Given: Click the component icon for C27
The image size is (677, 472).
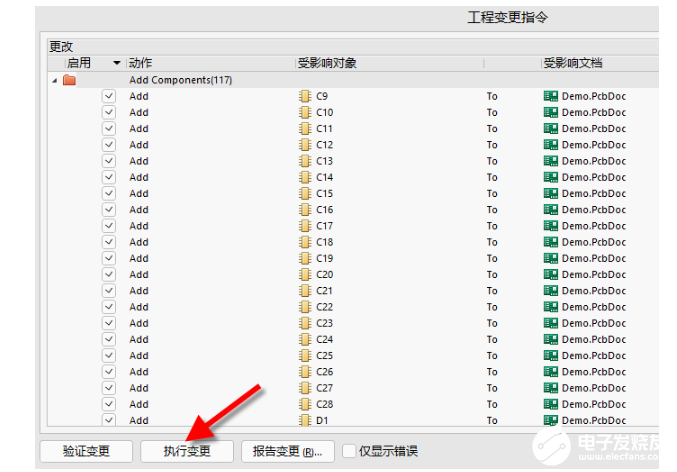Looking at the screenshot, I should [305, 388].
